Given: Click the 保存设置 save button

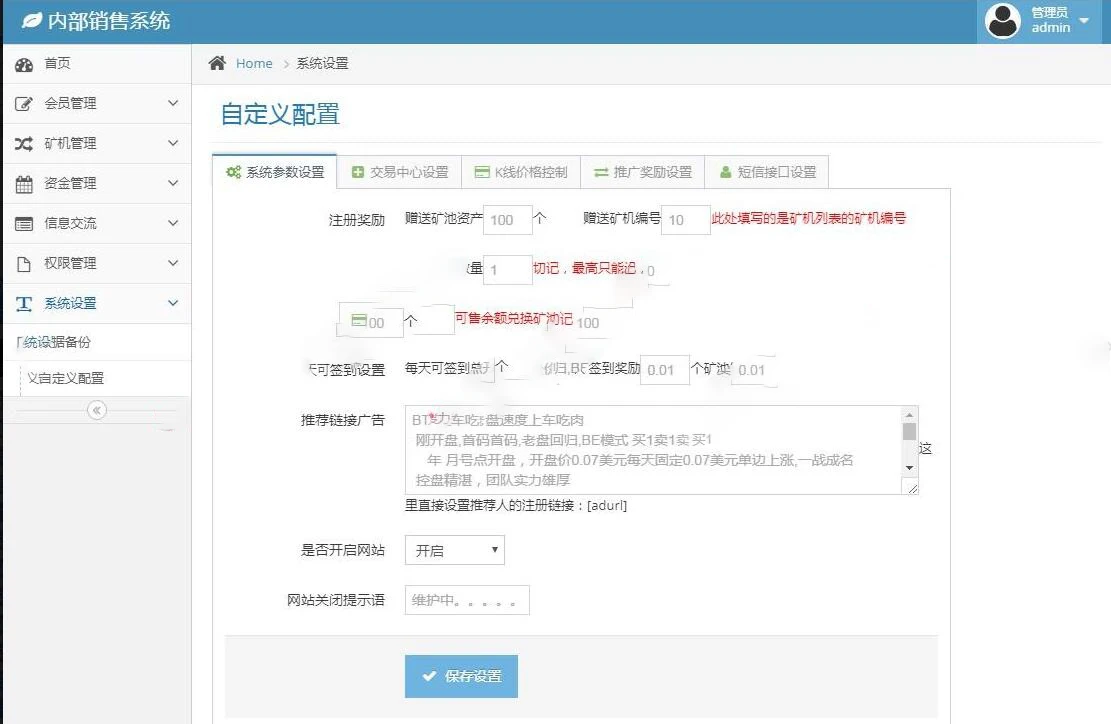Looking at the screenshot, I should (460, 676).
